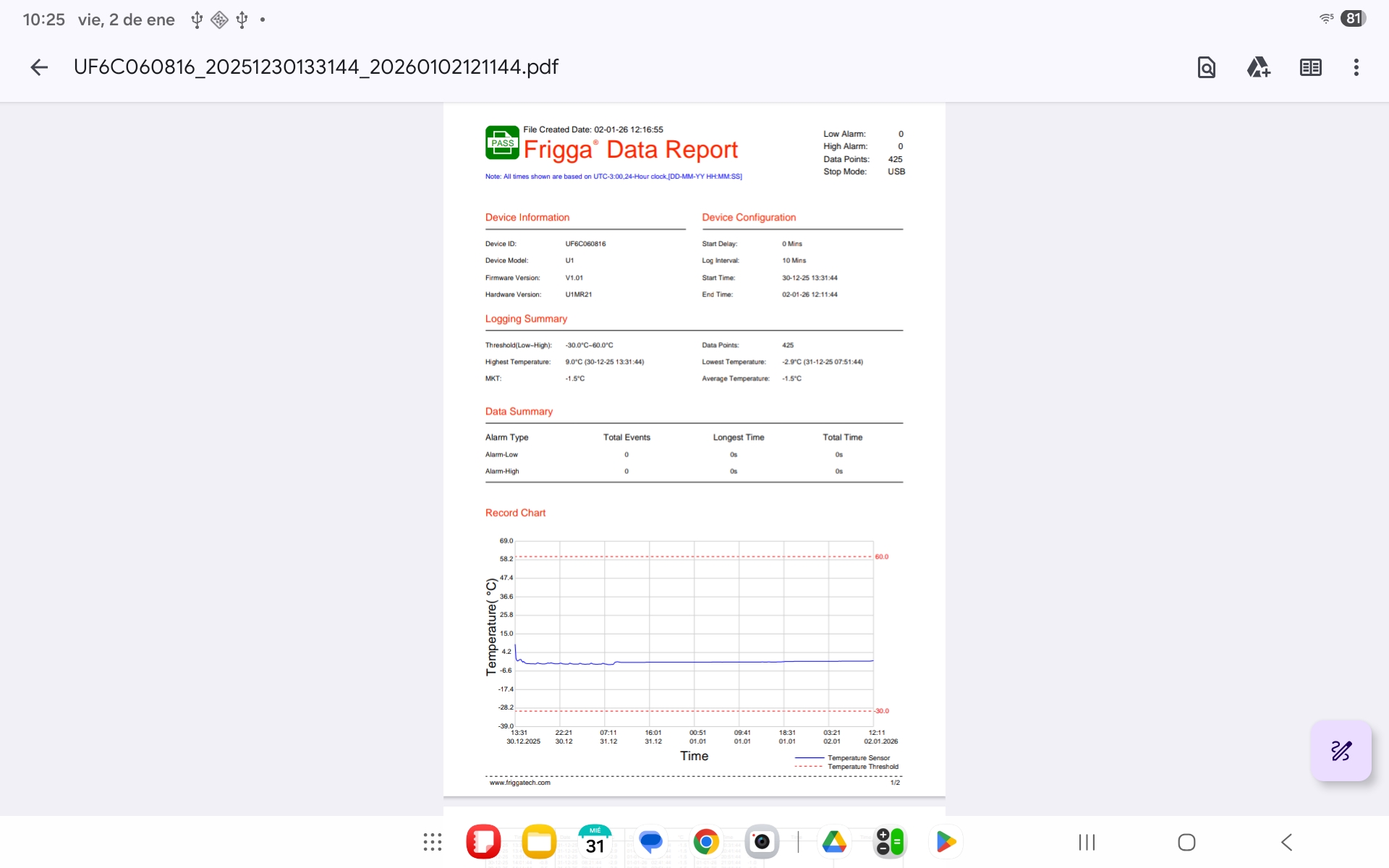Open the Google Drive taskbar icon
The width and height of the screenshot is (1389, 868).
[834, 842]
